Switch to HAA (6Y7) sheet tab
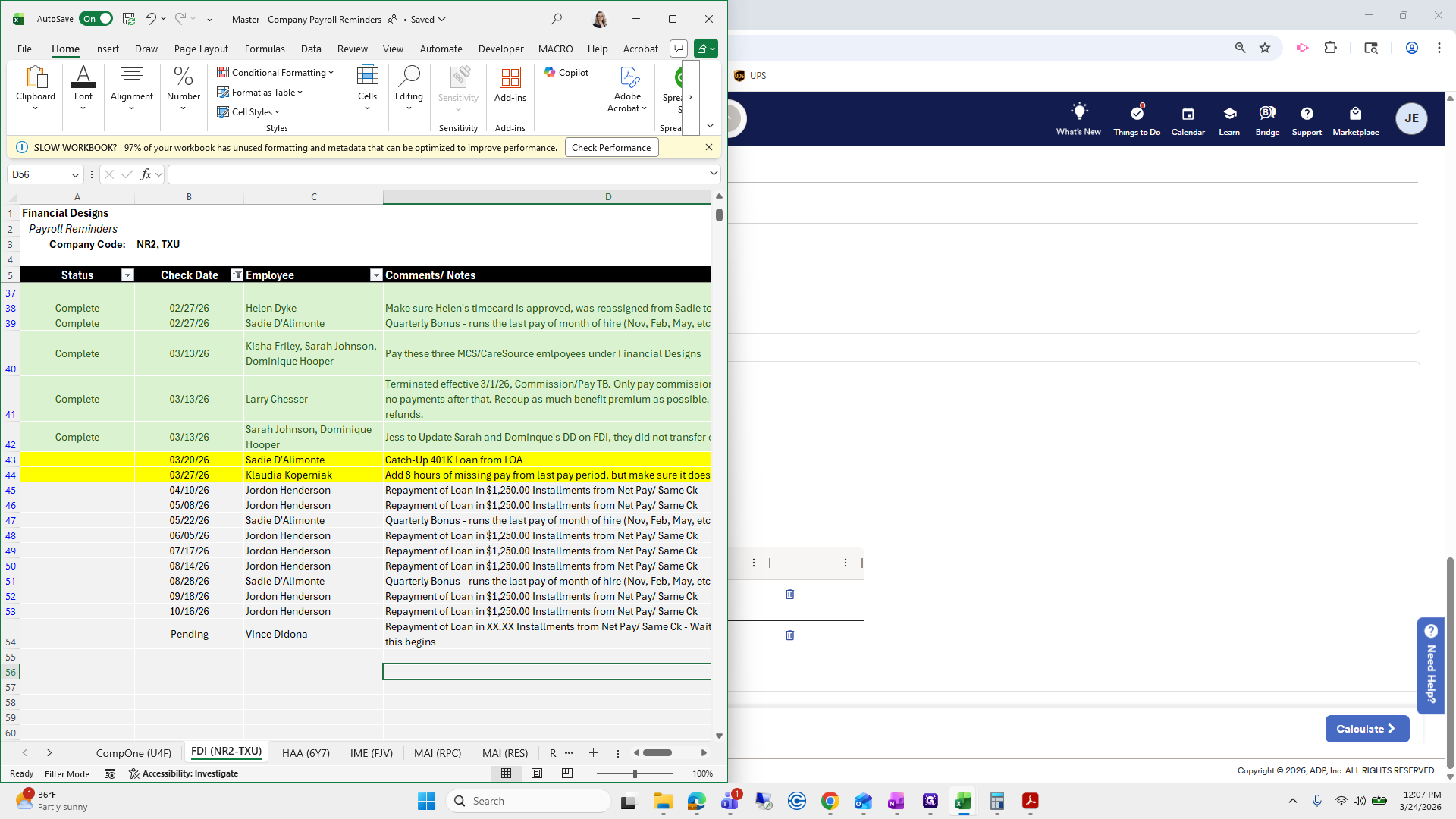1456x819 pixels. point(306,753)
